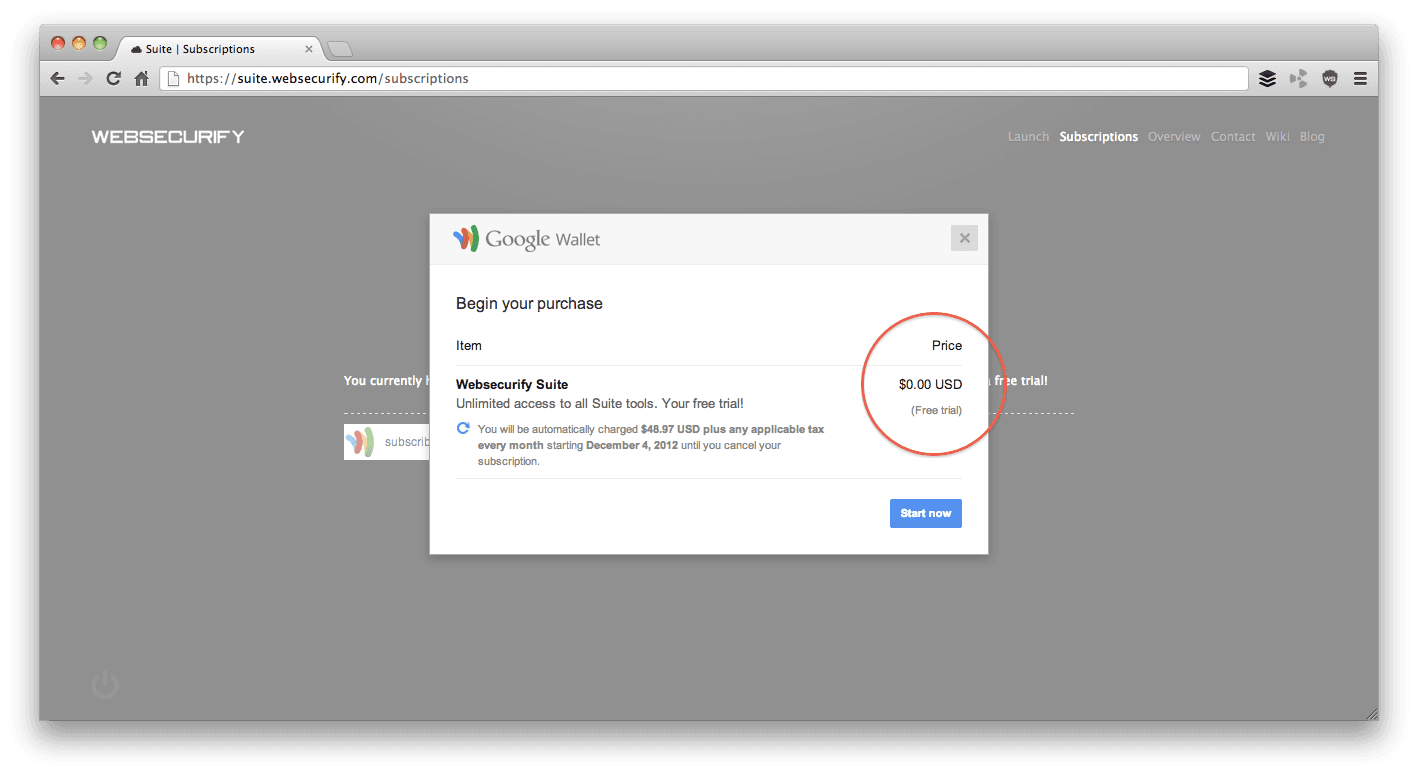This screenshot has height=775, width=1418.
Task: Open the Subscriptions navigation link
Action: [x=1099, y=137]
